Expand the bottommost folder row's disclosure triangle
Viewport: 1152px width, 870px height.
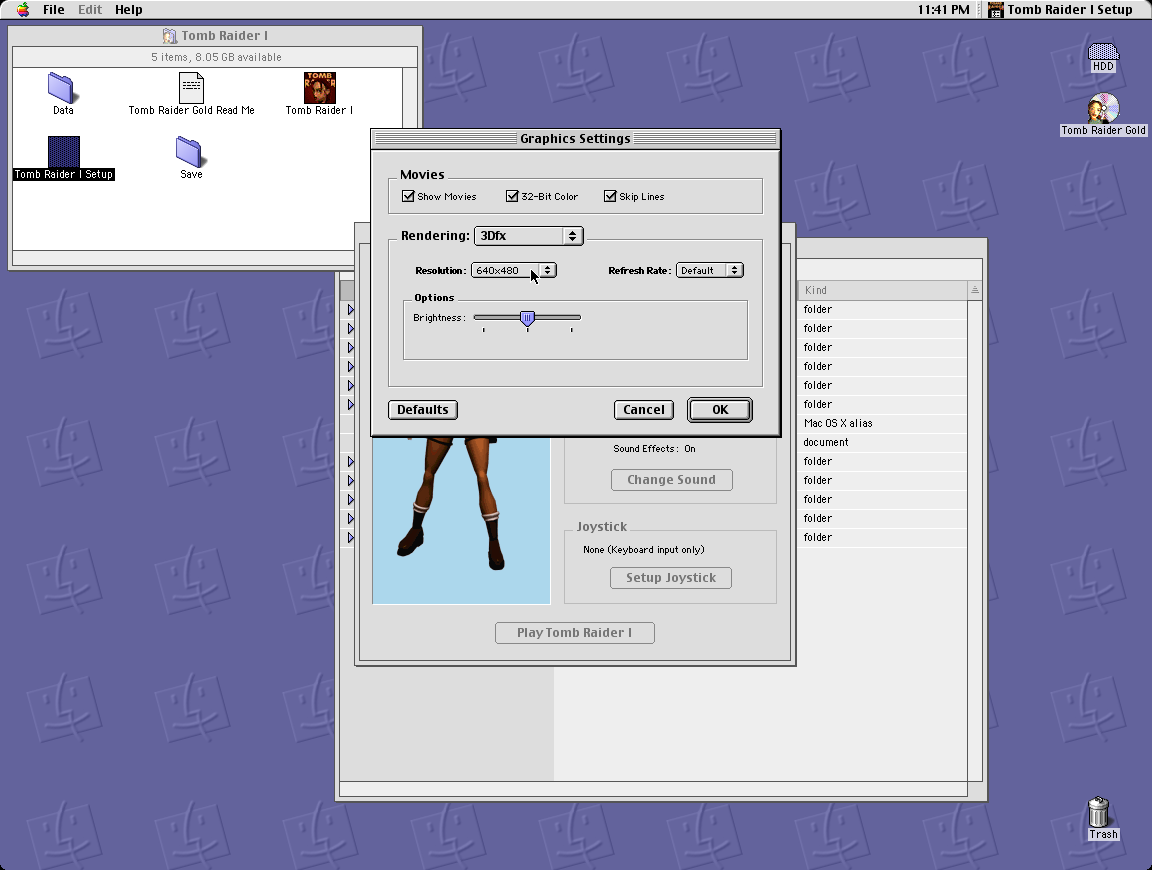click(350, 537)
